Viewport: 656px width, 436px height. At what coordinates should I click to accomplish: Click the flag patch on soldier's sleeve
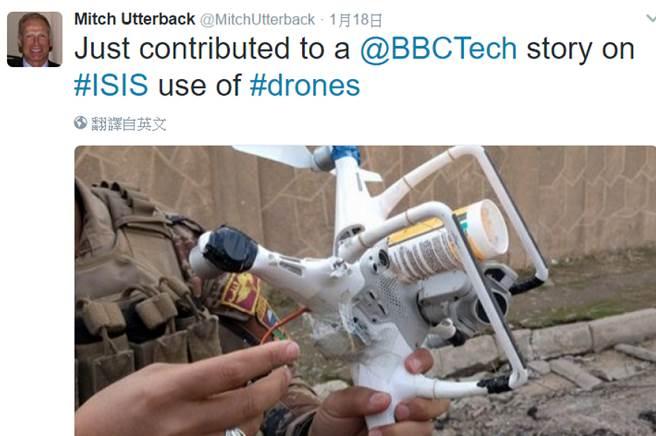click(243, 294)
